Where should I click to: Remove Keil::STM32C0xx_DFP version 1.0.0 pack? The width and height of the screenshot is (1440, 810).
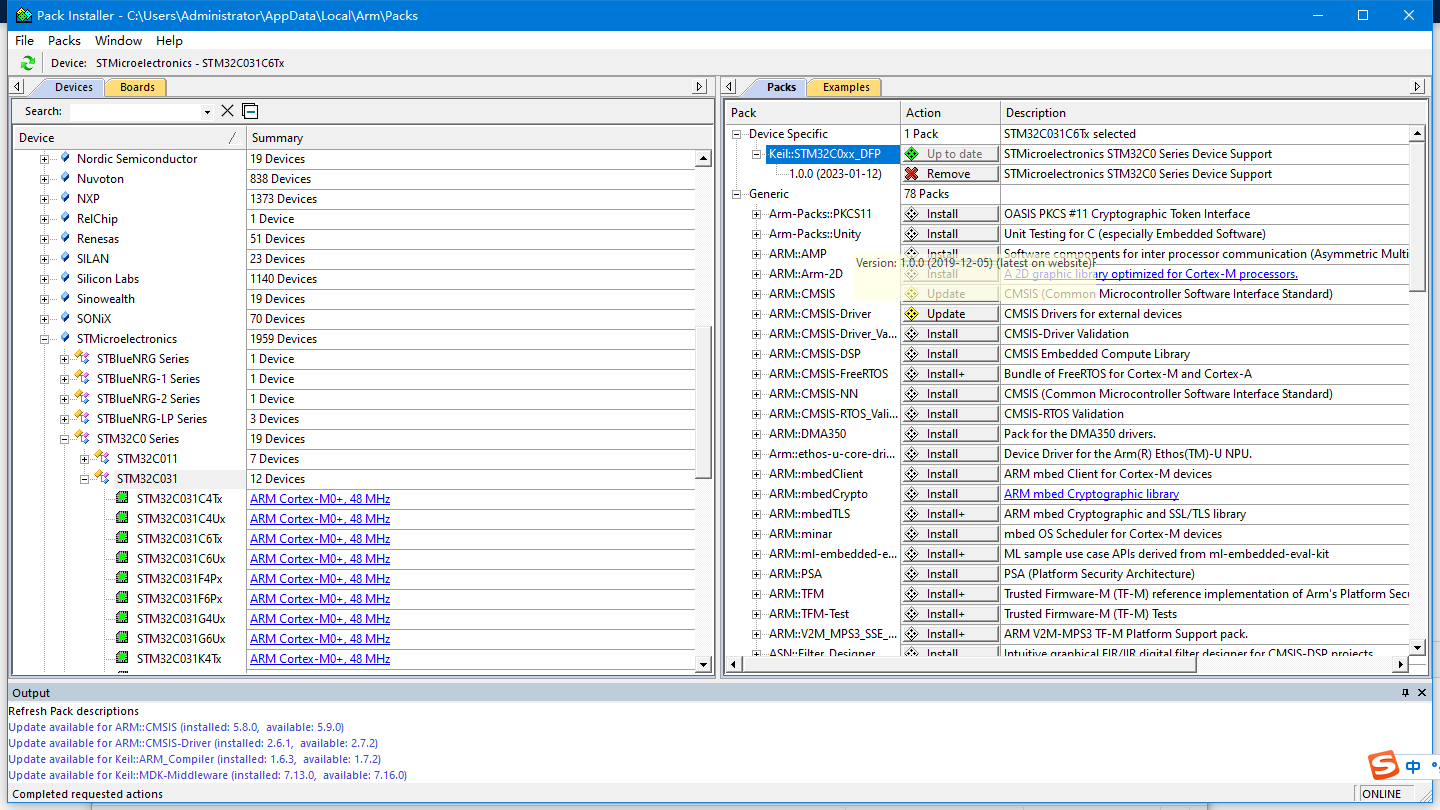(949, 174)
